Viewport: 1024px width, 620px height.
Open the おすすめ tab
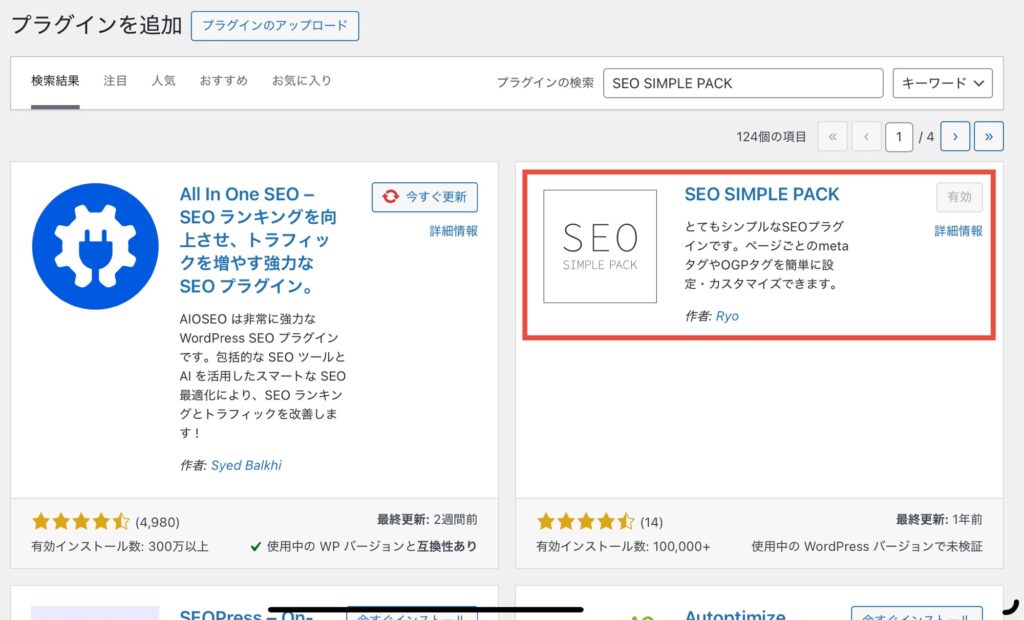[223, 81]
